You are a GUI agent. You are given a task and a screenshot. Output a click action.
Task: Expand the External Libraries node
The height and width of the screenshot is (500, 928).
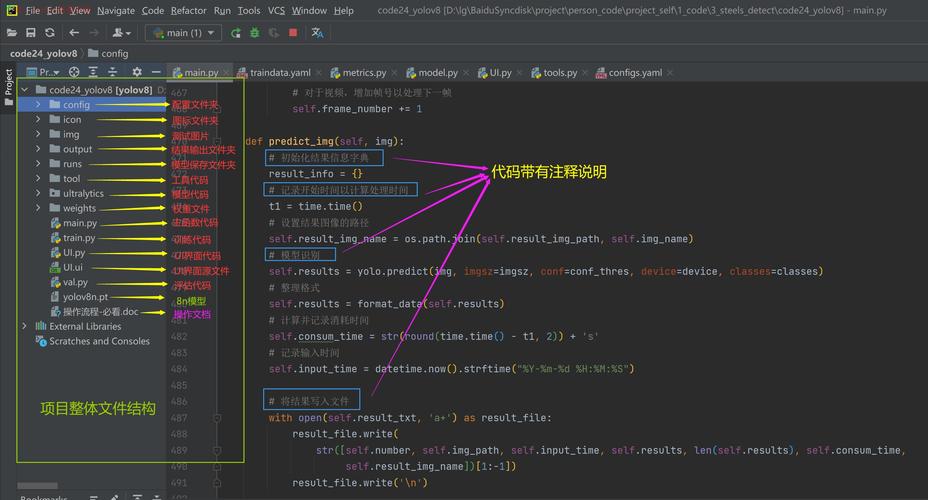coord(25,326)
